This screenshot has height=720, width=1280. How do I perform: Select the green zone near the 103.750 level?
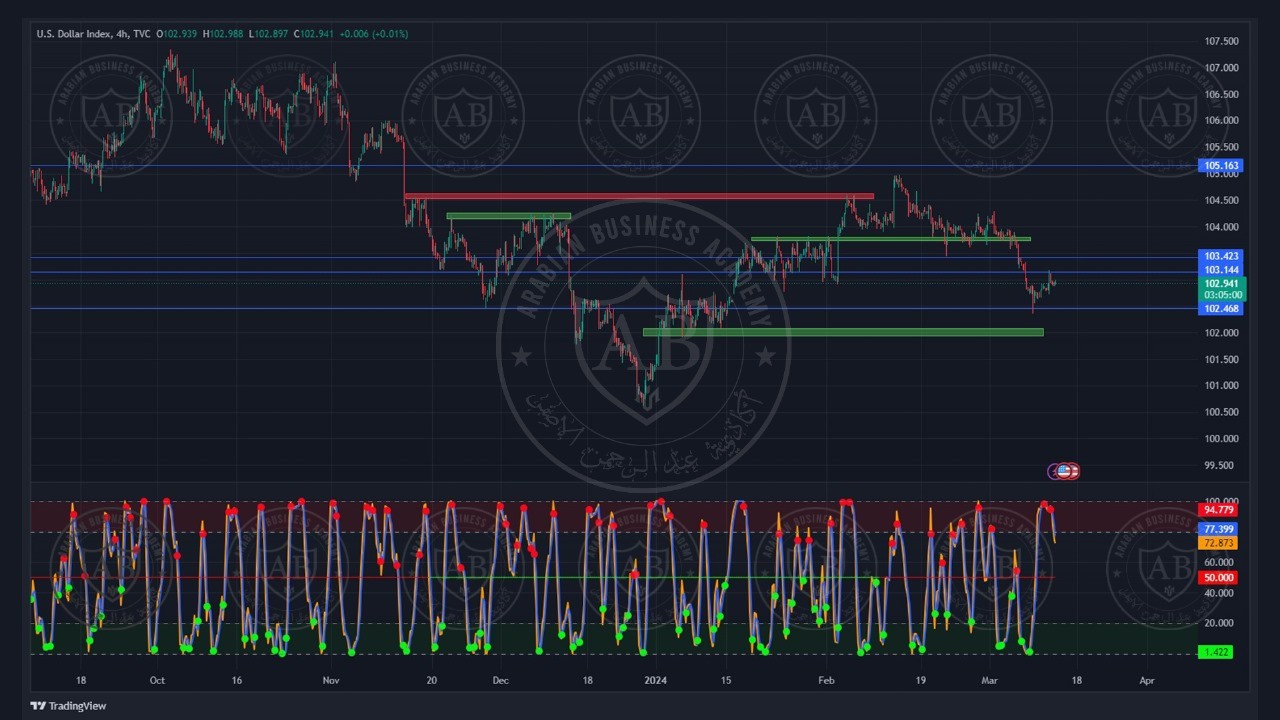pos(890,239)
